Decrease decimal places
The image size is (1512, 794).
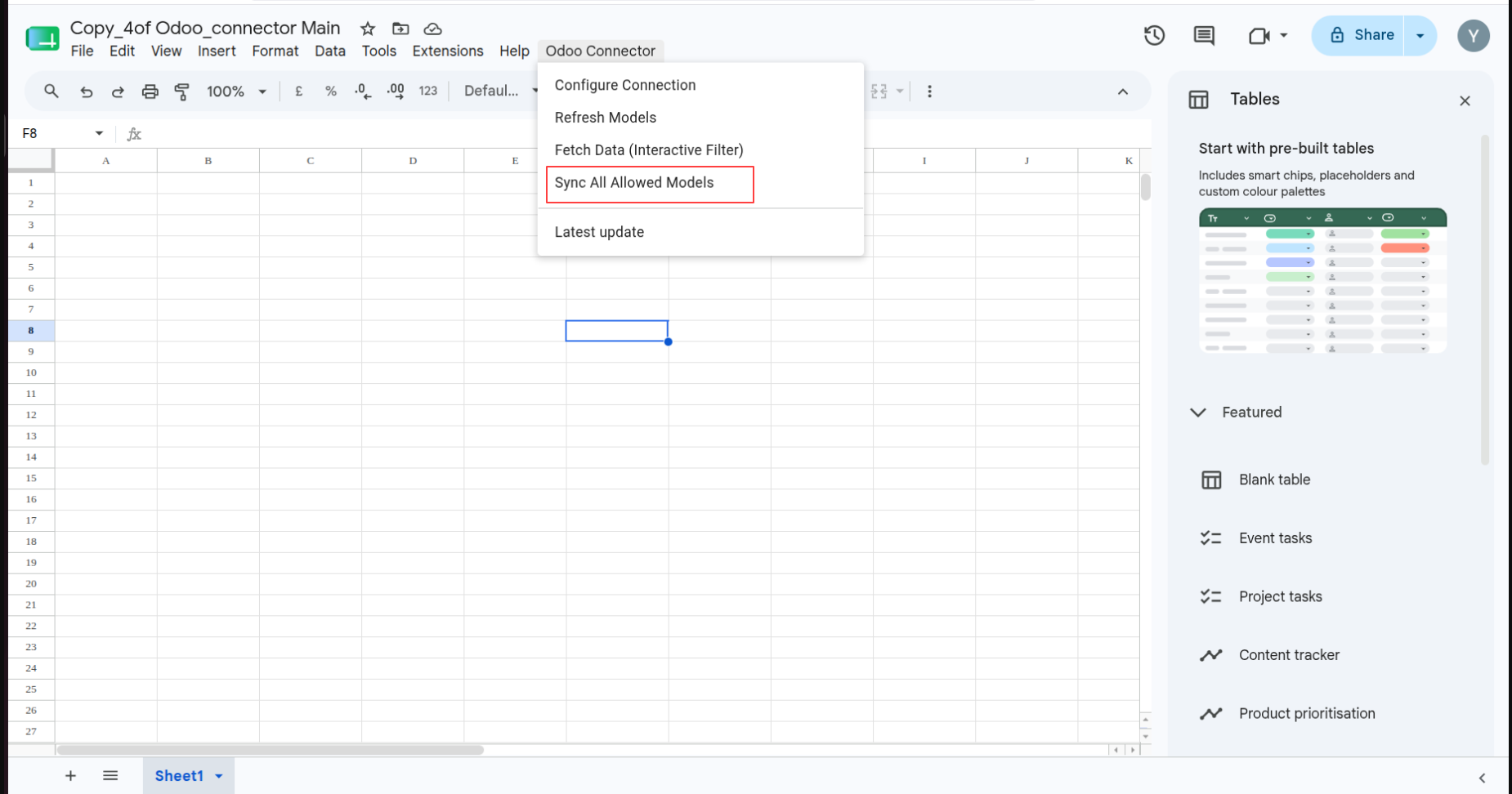click(363, 91)
